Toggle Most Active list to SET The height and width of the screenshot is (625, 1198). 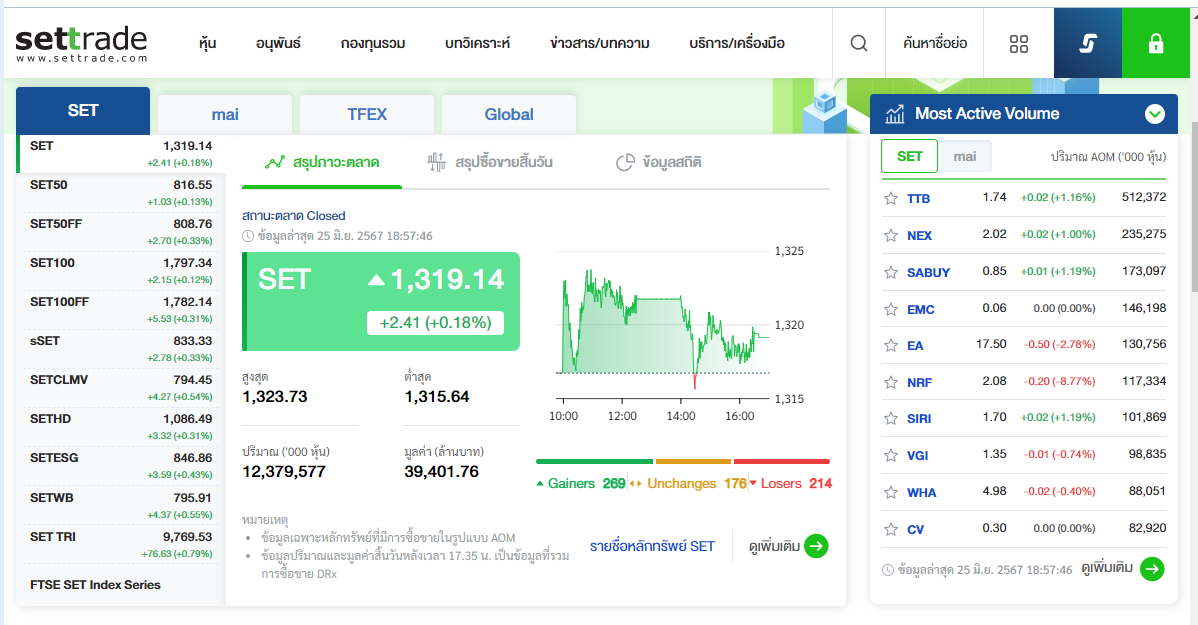coord(909,156)
